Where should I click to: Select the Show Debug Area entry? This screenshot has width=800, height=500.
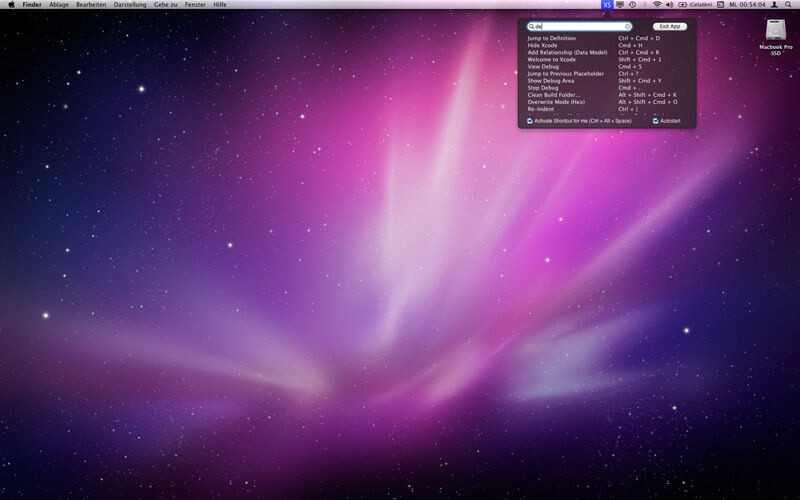[551, 81]
